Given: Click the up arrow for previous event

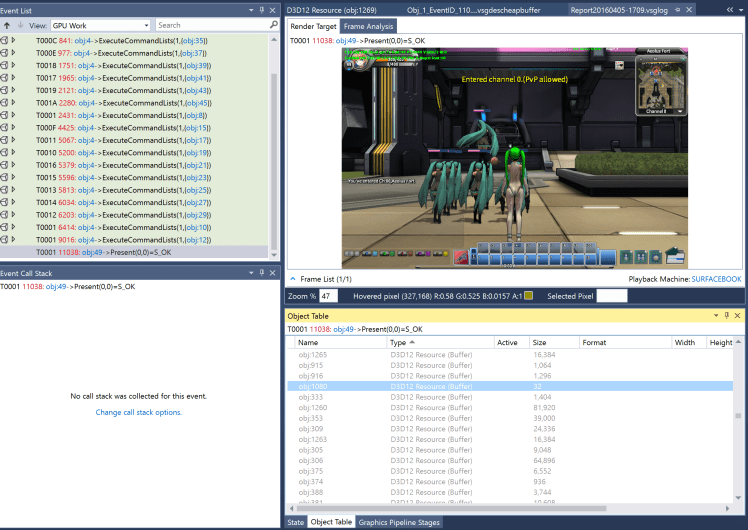Looking at the screenshot, I should (6, 25).
